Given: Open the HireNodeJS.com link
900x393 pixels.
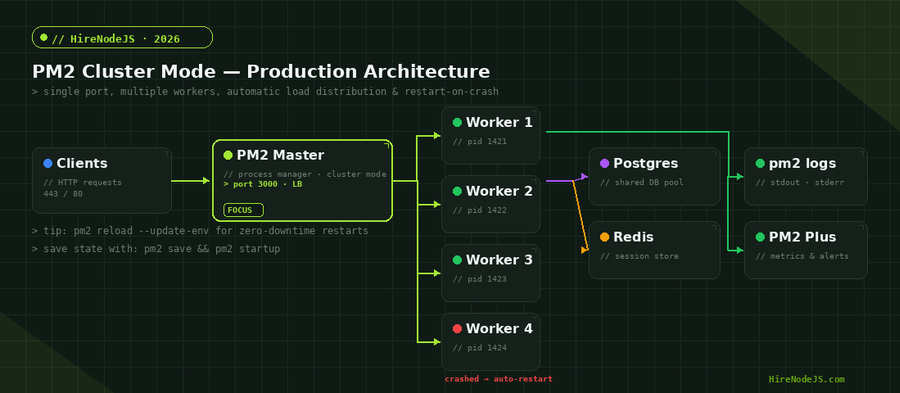Looking at the screenshot, I should tap(806, 379).
